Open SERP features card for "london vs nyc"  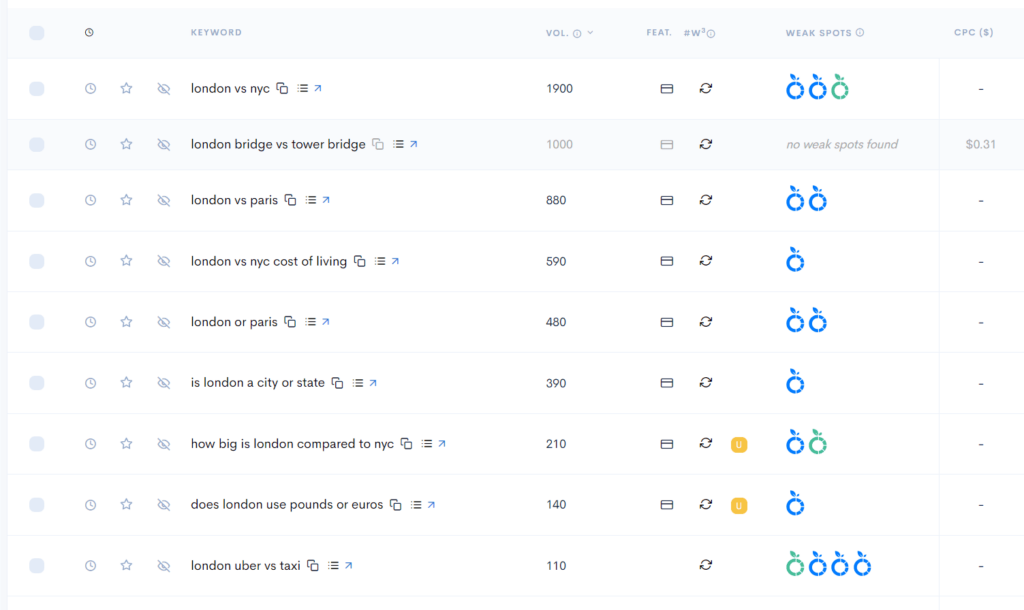[667, 88]
